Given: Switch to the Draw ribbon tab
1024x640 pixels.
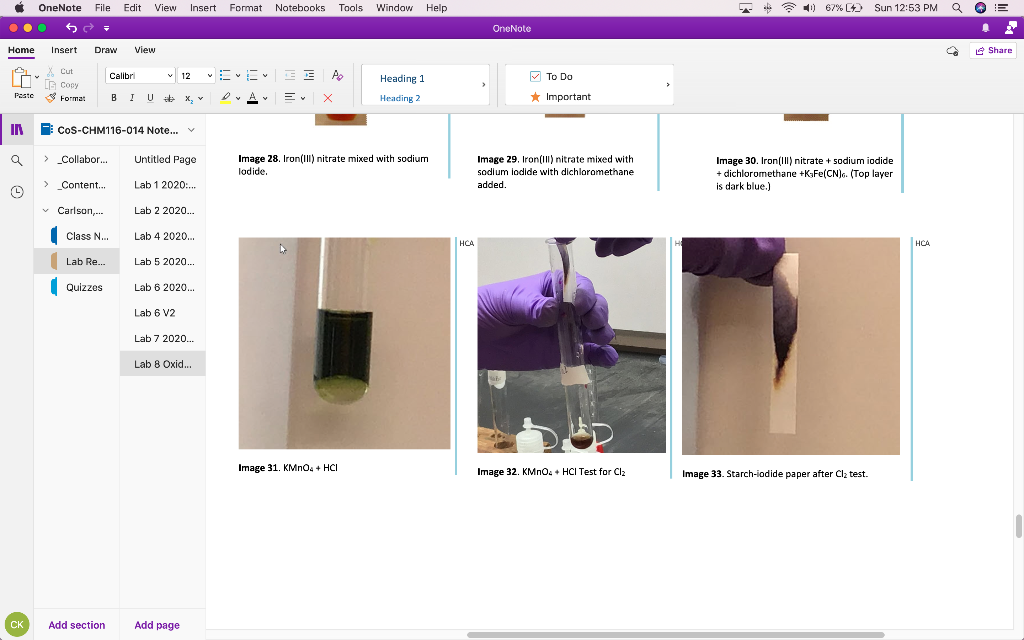Looking at the screenshot, I should (106, 50).
